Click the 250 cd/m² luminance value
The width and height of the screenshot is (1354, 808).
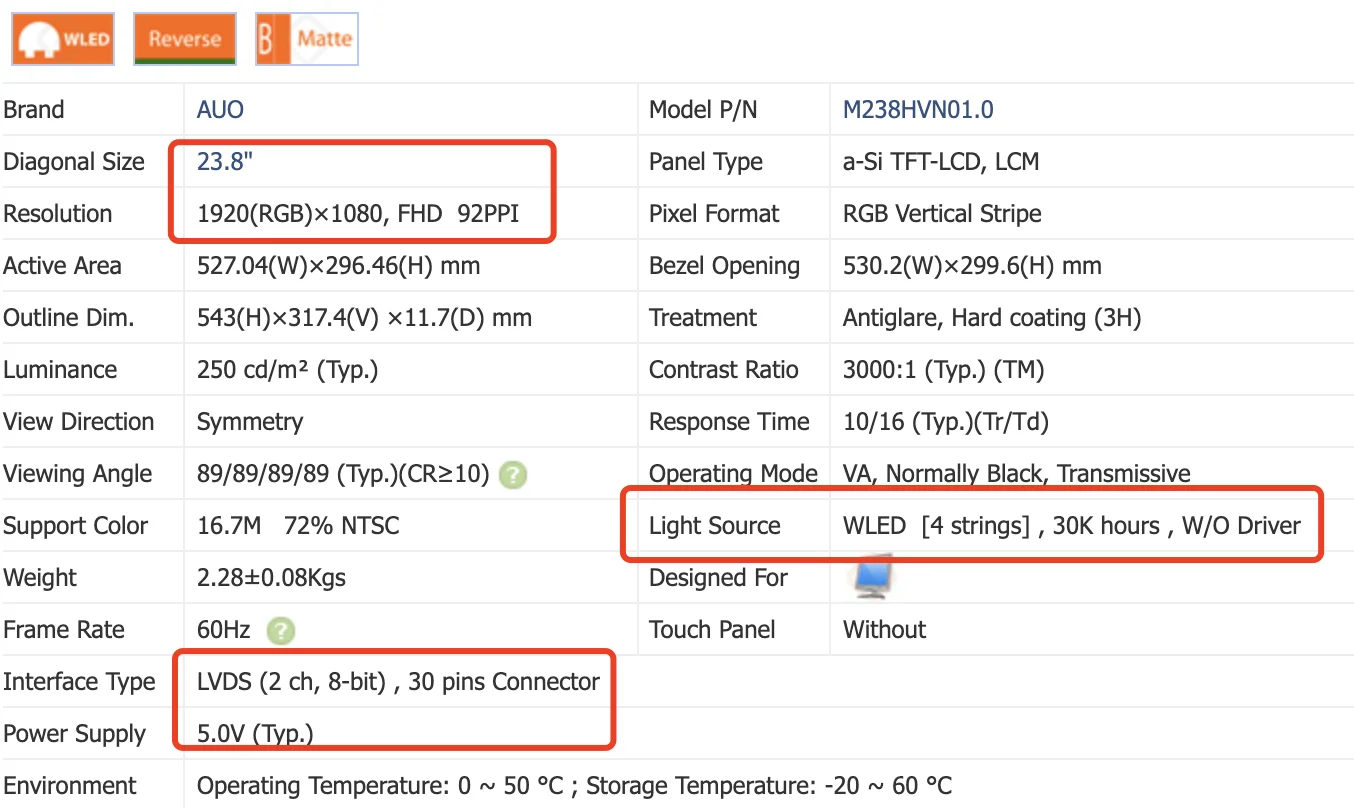[x=288, y=370]
